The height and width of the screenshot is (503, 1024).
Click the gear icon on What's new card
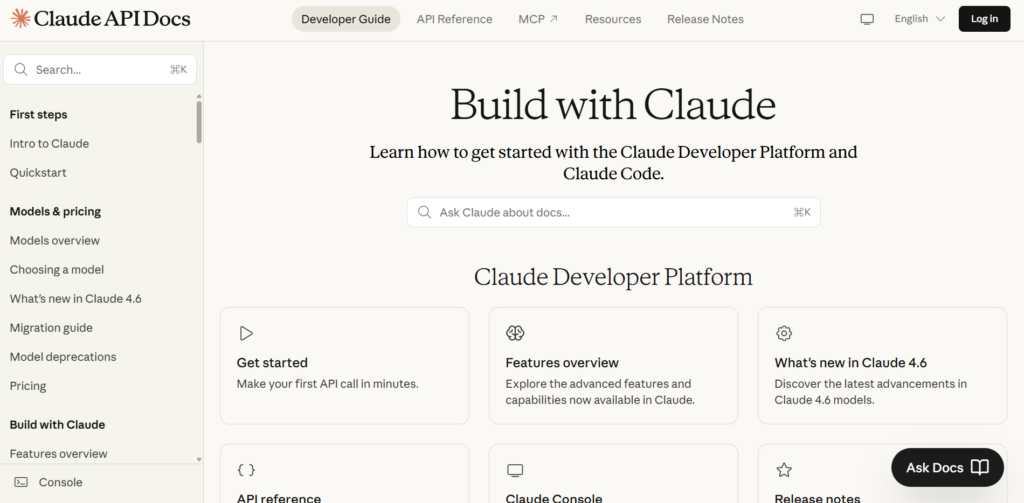784,333
